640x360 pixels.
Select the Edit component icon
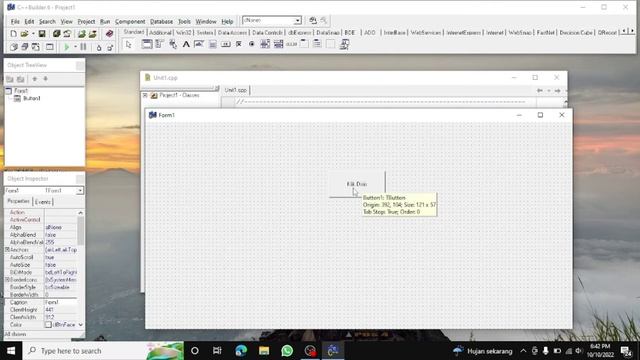199,44
